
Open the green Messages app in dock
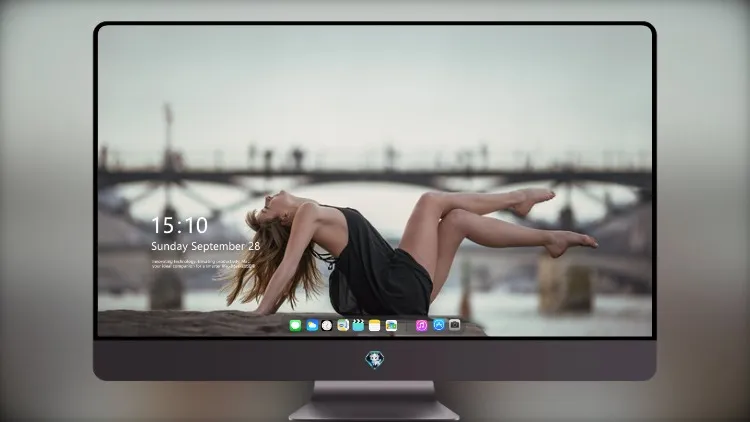(295, 325)
